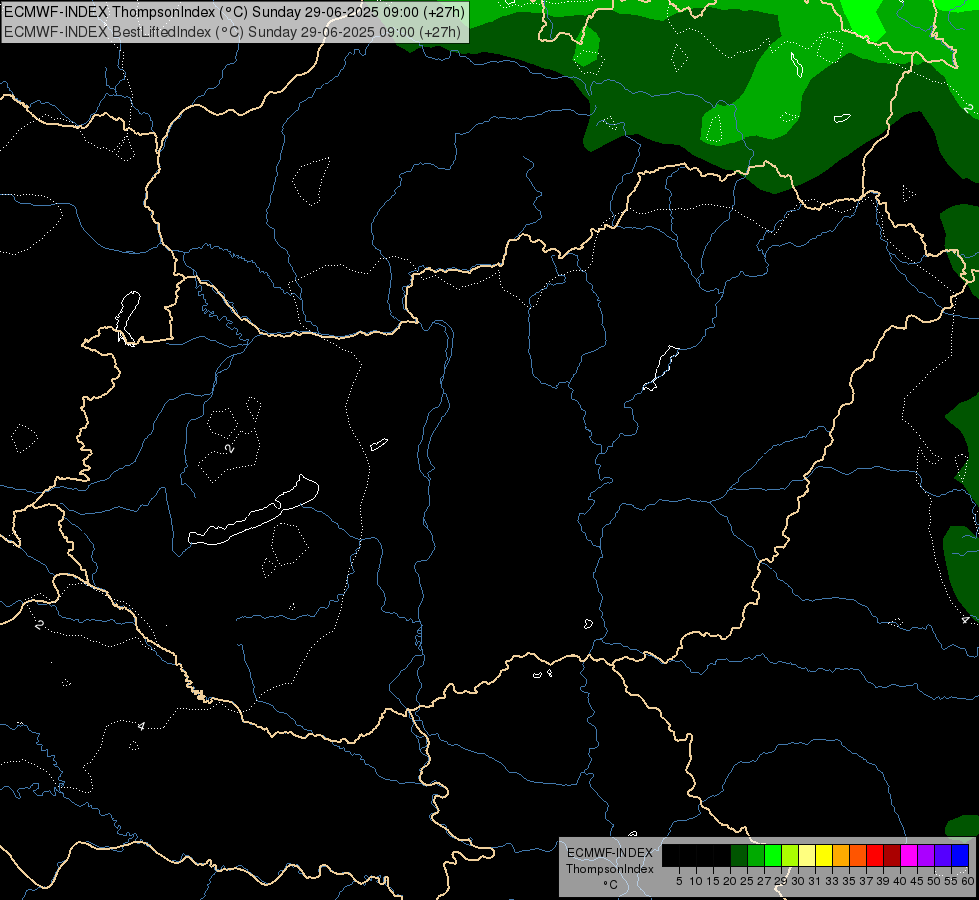The height and width of the screenshot is (900, 979).
Task: Click the ThompsonIndex title line in header
Action: tap(234, 11)
